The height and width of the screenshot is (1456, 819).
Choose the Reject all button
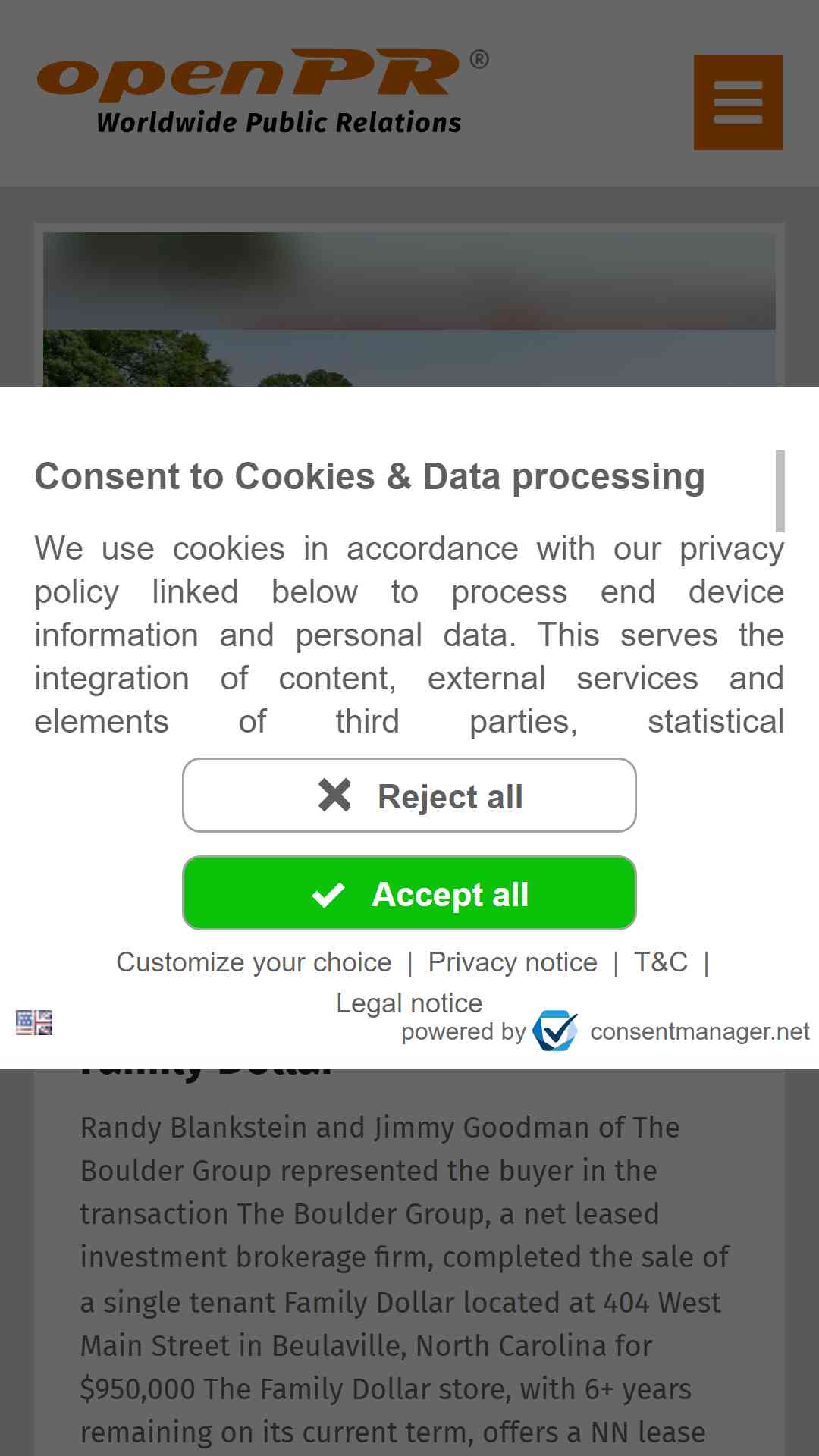point(409,795)
